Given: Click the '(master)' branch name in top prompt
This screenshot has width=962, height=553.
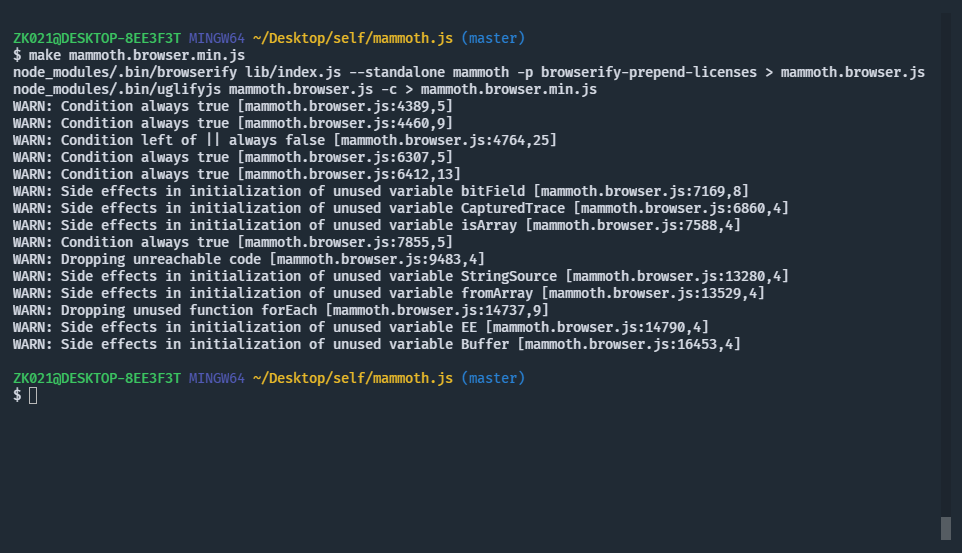Looking at the screenshot, I should (493, 38).
